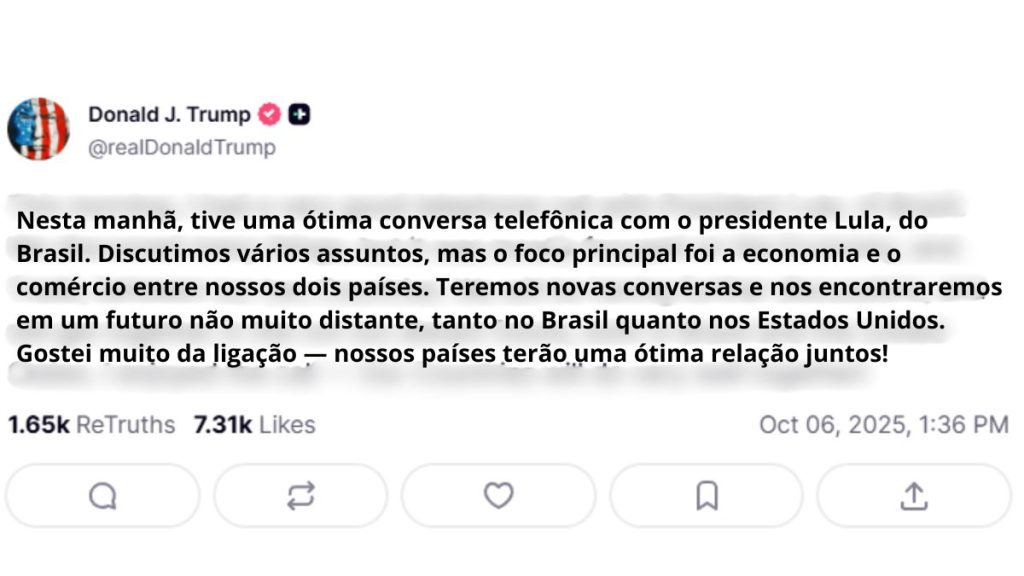Click the red verified checkmark badge
This screenshot has width=1024, height=576.
point(270,115)
